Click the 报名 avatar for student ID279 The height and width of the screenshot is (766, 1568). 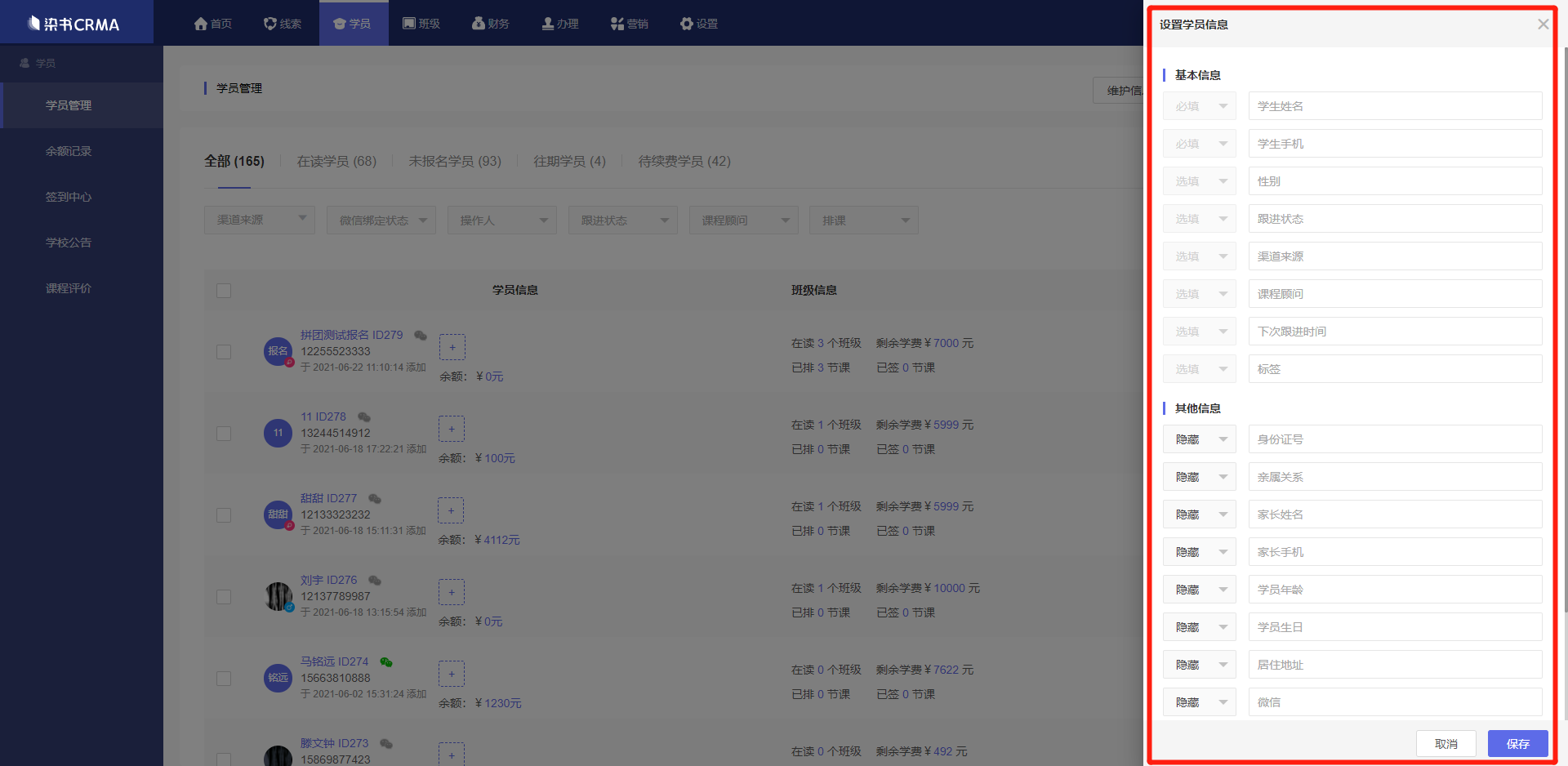pos(278,351)
